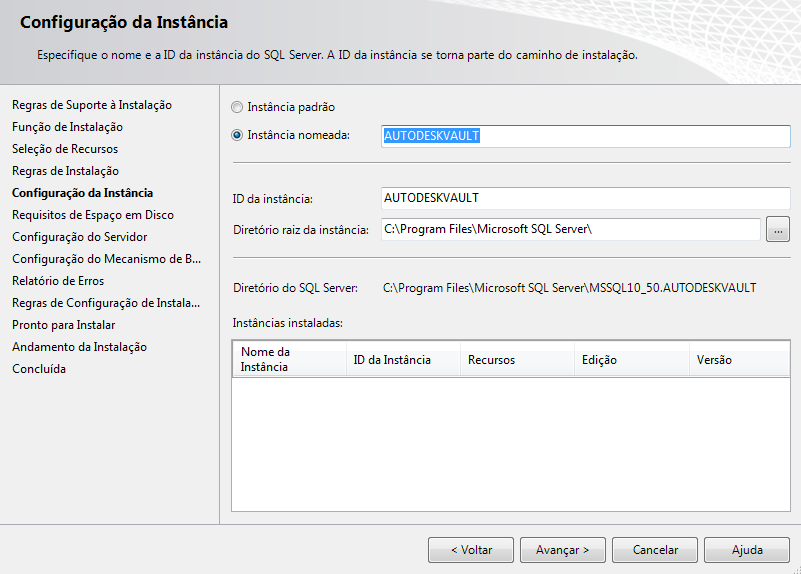Select the Instância nomeada radio button
Viewport: 801px width, 574px height.
tap(237, 135)
